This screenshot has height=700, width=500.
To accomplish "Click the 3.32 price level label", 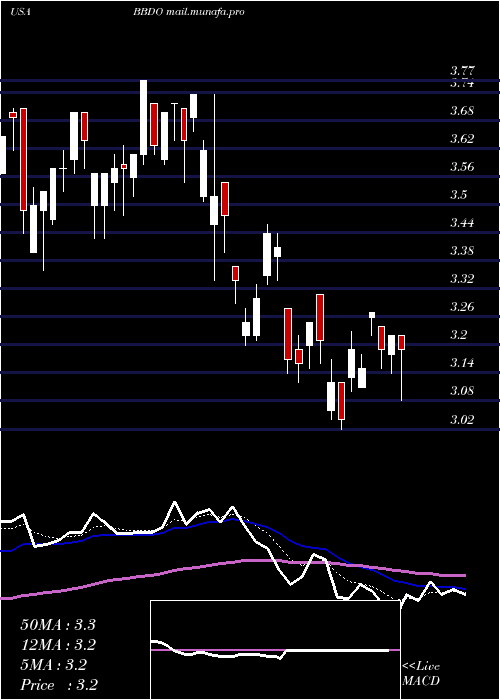I will [462, 279].
